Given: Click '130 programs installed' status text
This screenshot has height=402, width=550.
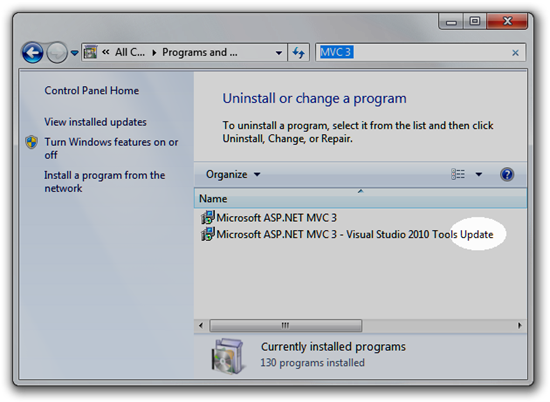Looking at the screenshot, I should pyautogui.click(x=313, y=363).
